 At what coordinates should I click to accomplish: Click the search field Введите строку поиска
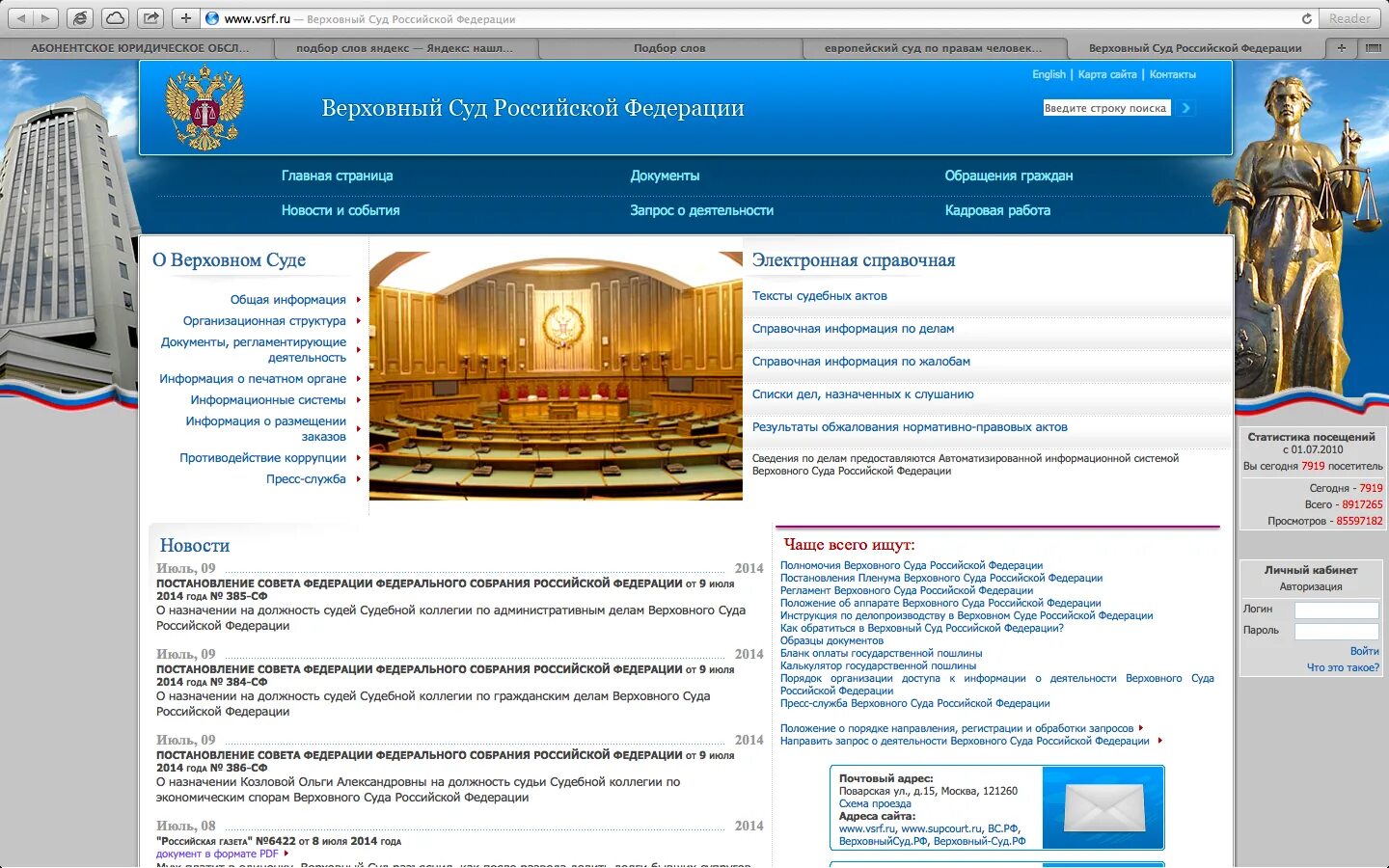[1105, 107]
